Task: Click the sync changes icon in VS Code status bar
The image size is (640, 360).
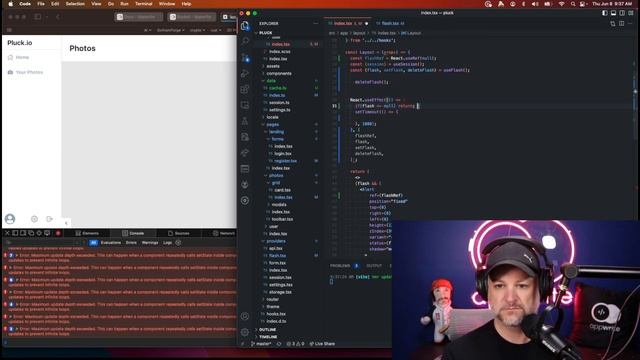Action: (x=279, y=344)
